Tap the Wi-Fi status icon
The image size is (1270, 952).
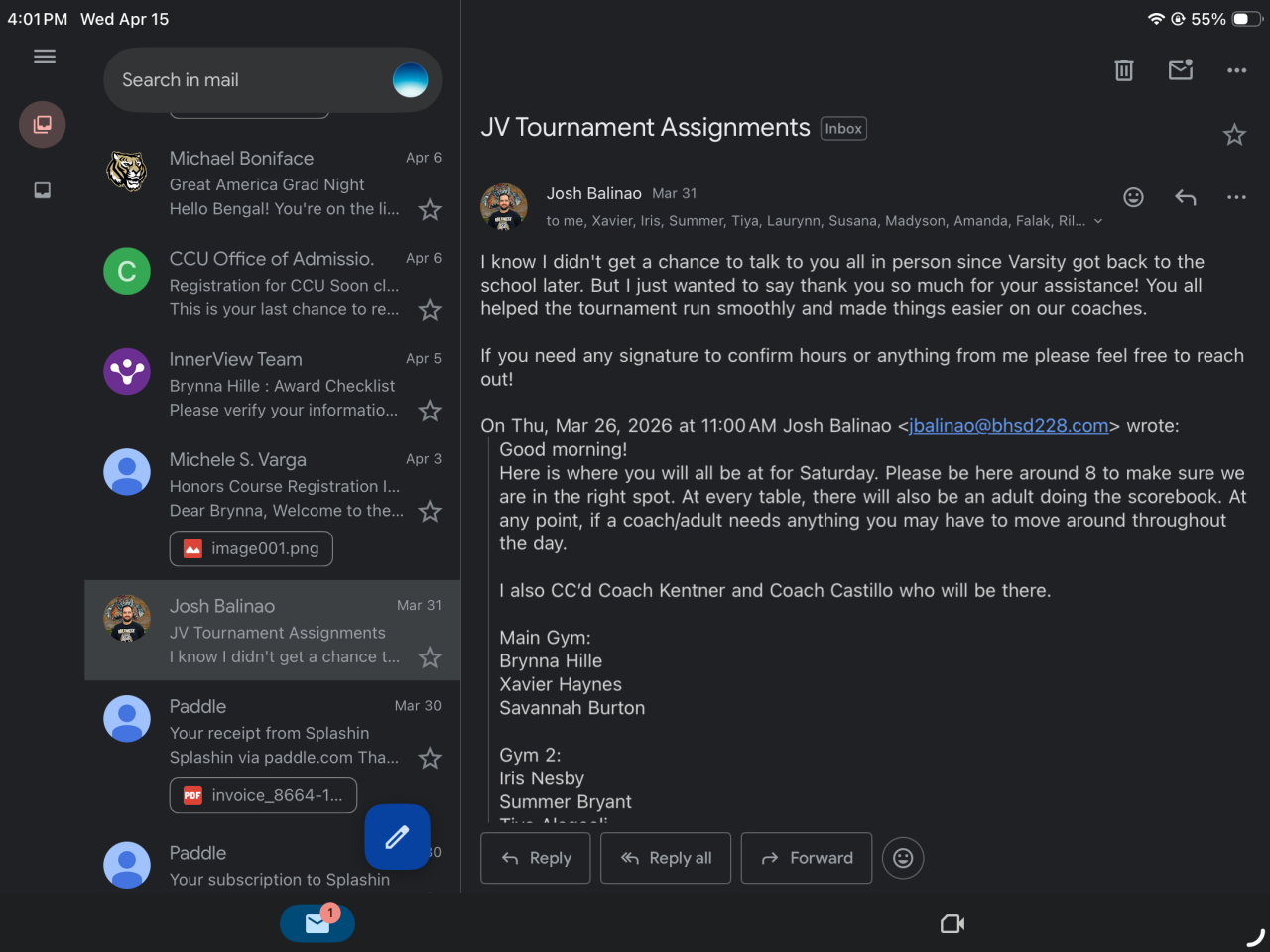pyautogui.click(x=1156, y=19)
